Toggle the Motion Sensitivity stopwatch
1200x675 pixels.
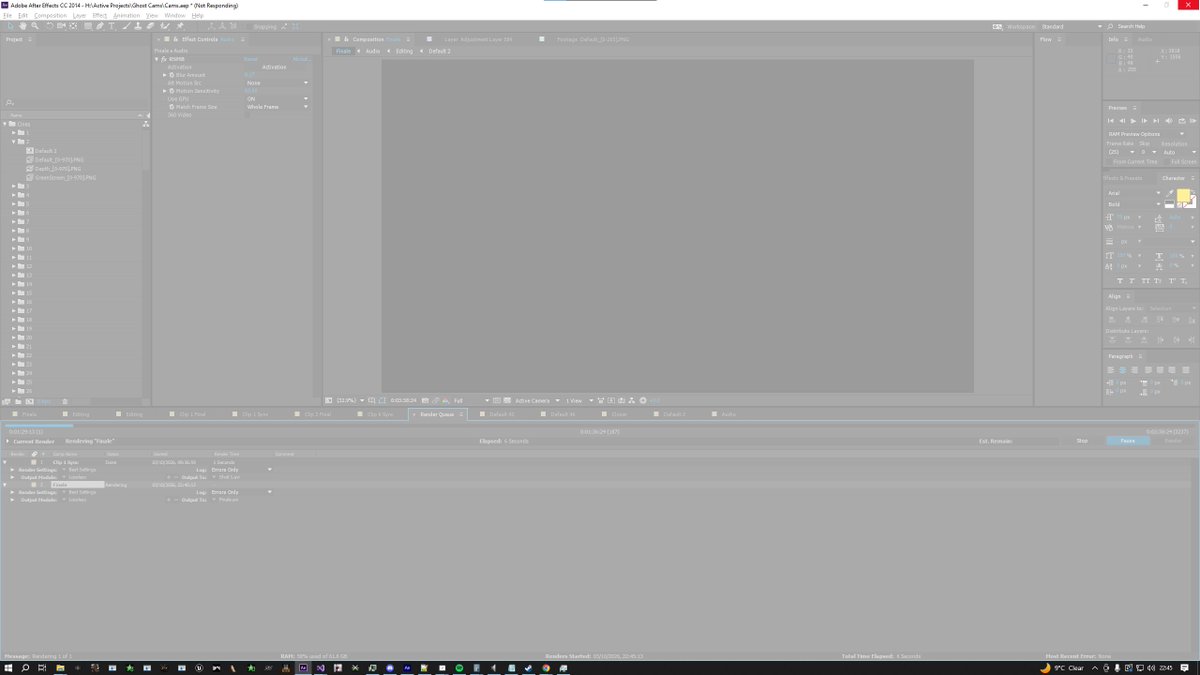click(x=172, y=91)
